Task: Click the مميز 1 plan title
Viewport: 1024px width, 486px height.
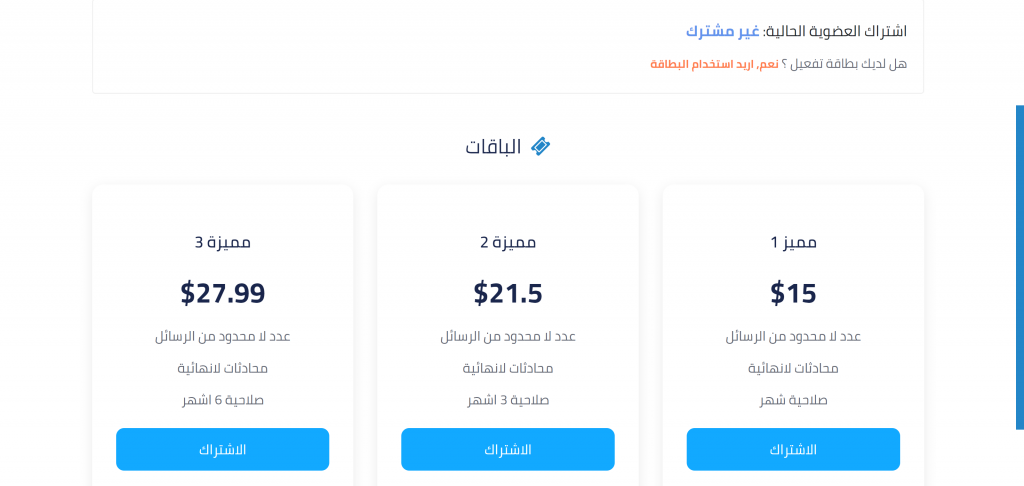Action: tap(793, 242)
